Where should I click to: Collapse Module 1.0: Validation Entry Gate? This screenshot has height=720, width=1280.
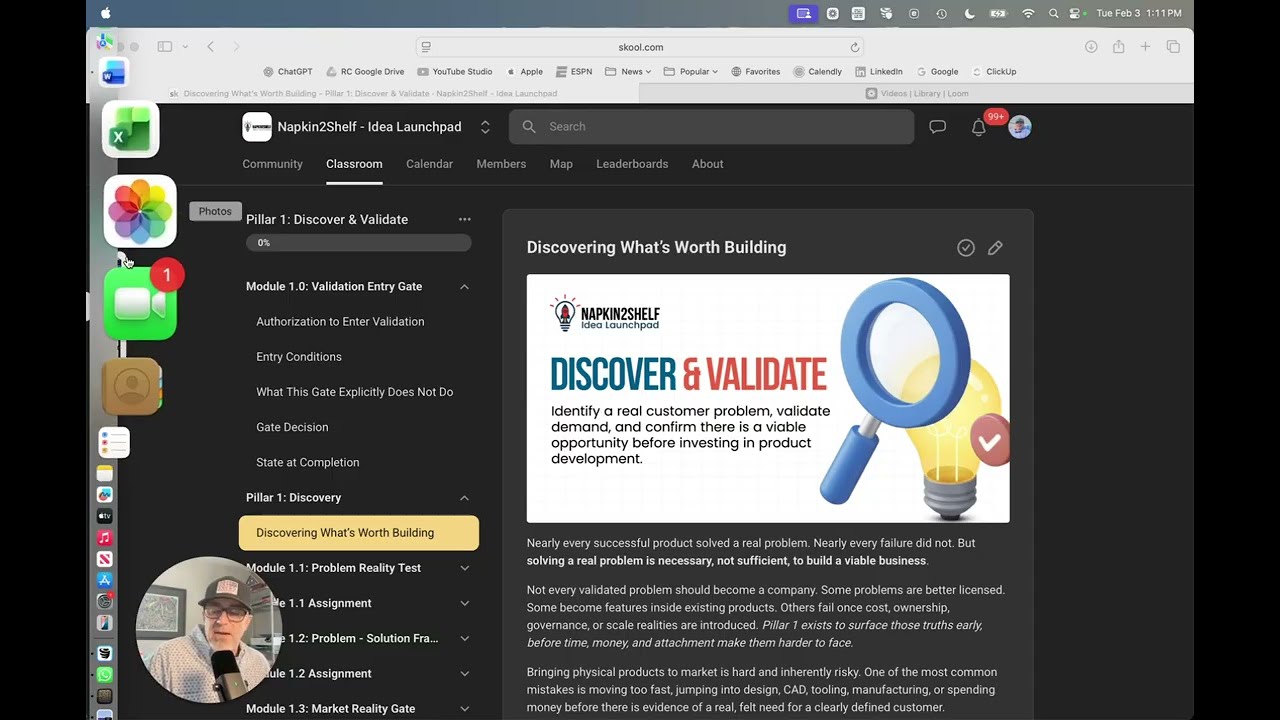tap(464, 287)
